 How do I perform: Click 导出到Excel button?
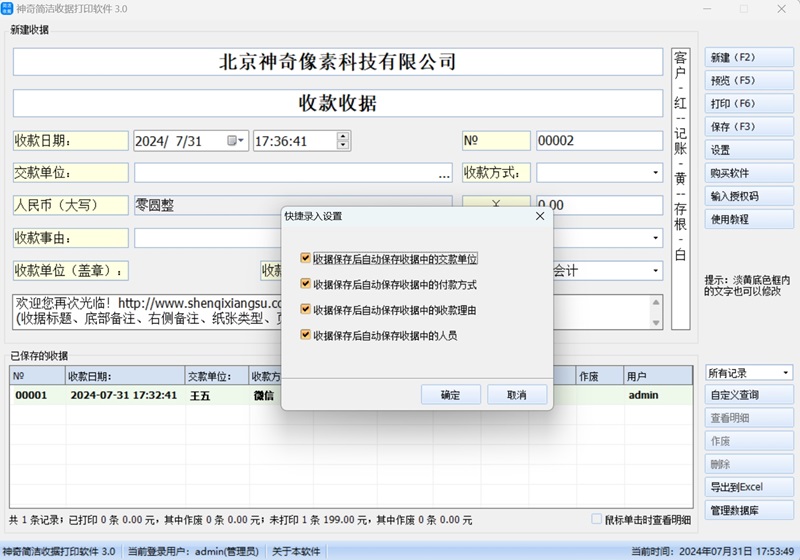click(x=749, y=487)
